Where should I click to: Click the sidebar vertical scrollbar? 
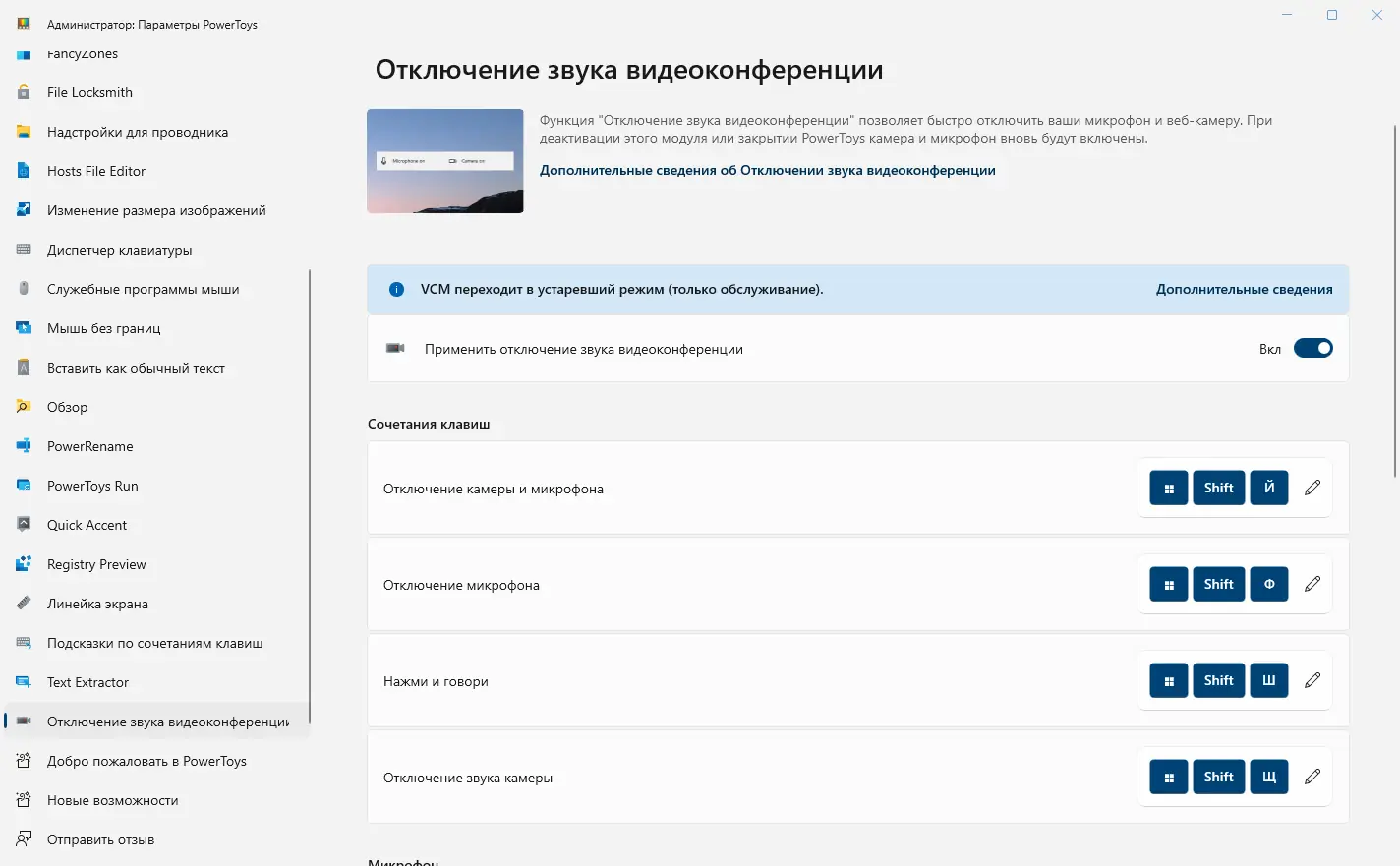tap(310, 496)
